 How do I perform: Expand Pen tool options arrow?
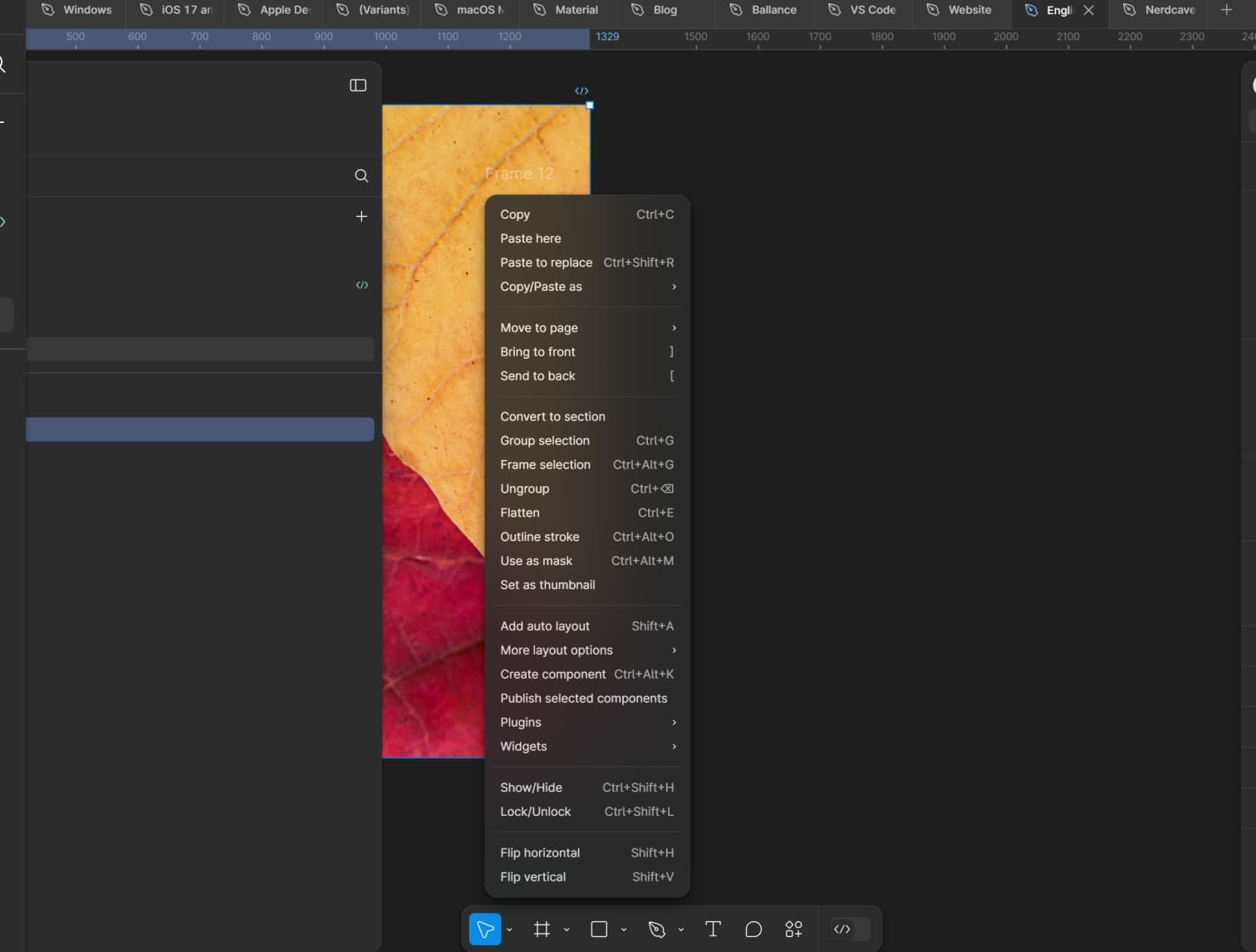pyautogui.click(x=680, y=930)
